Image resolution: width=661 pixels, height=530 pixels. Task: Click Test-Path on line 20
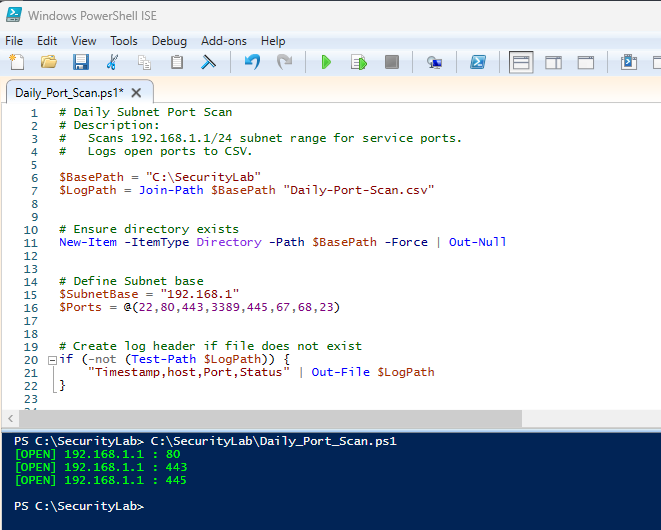[164, 359]
